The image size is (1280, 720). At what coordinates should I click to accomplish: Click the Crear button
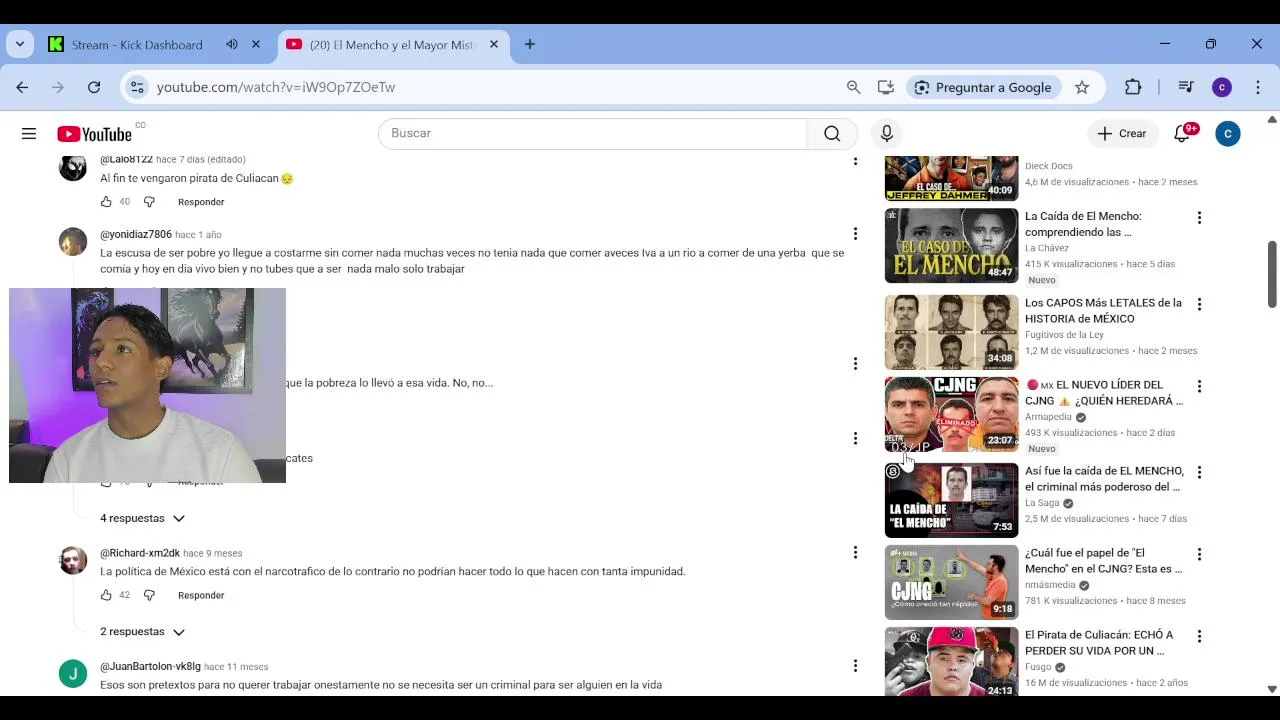pos(1122,133)
